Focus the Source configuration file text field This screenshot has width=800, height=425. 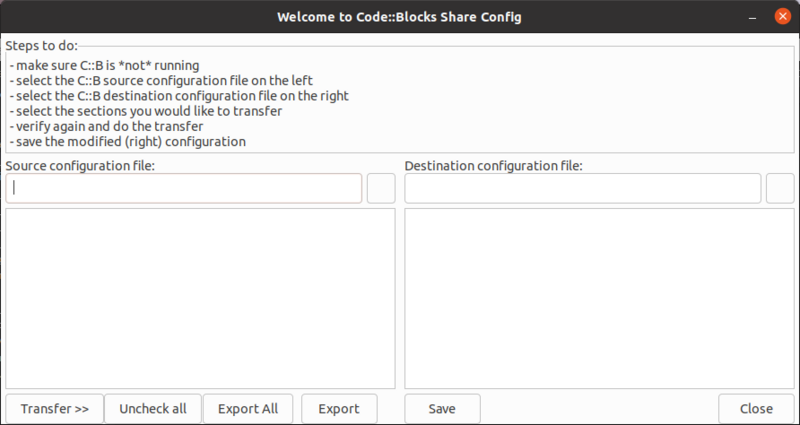(x=184, y=188)
